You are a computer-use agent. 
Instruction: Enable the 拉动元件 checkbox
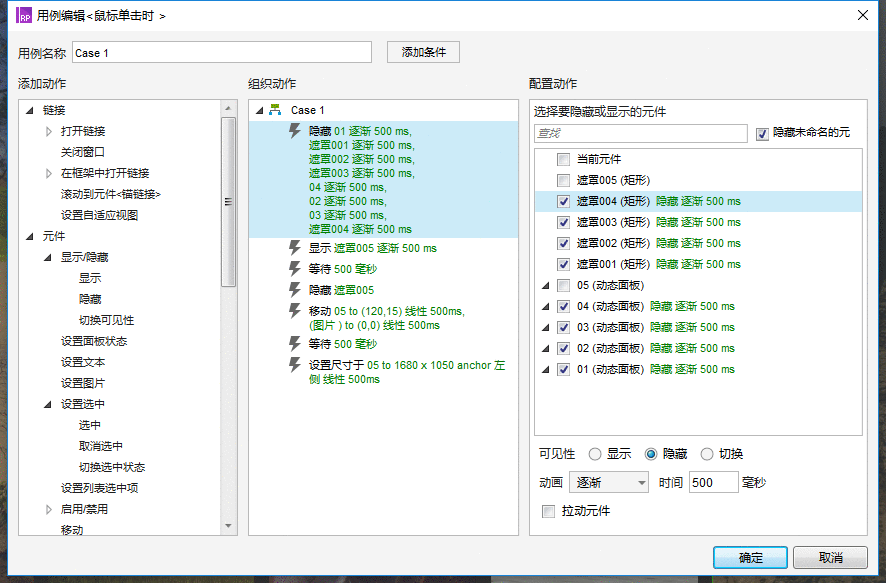(x=548, y=511)
